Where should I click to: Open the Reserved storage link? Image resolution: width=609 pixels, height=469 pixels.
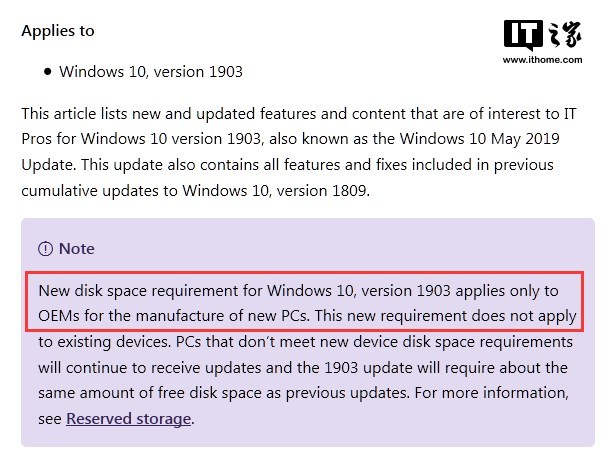click(129, 419)
